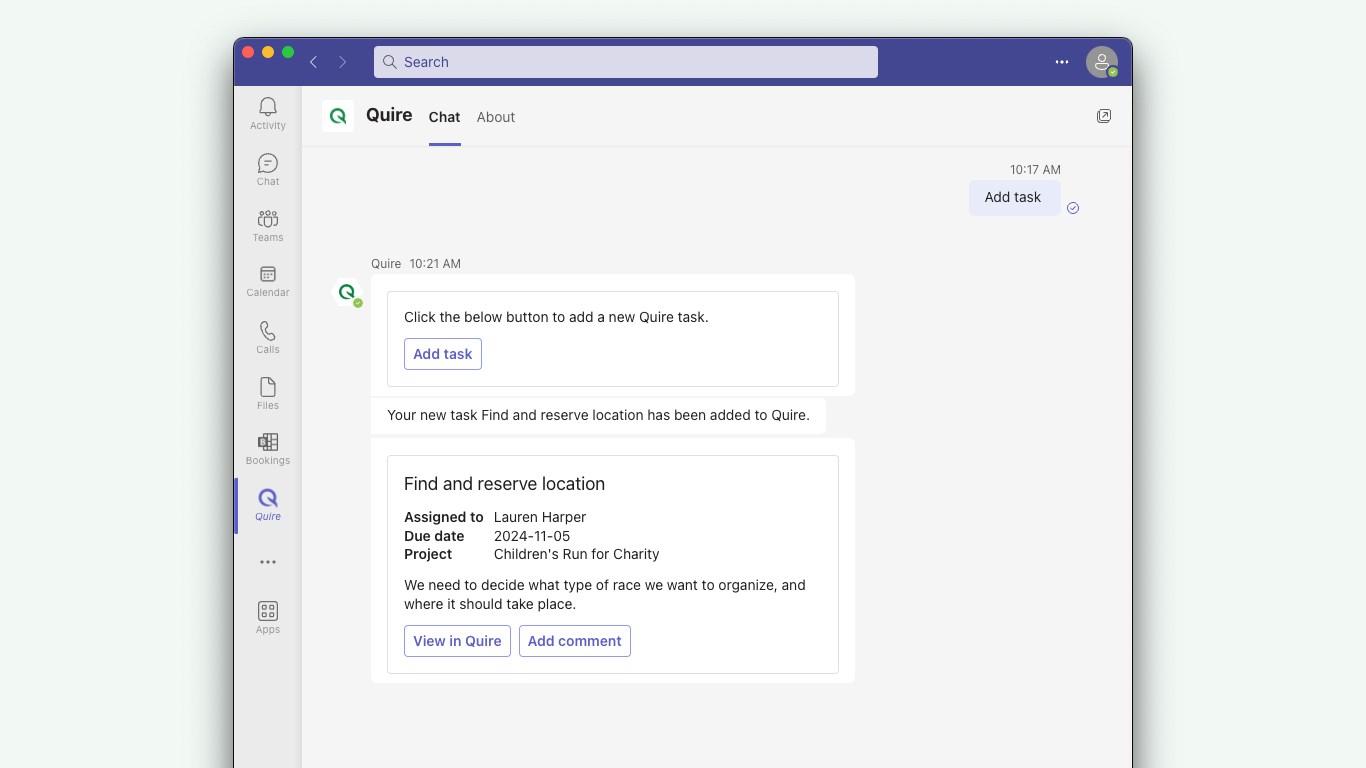Click into the Search field
This screenshot has height=768, width=1366.
click(626, 62)
